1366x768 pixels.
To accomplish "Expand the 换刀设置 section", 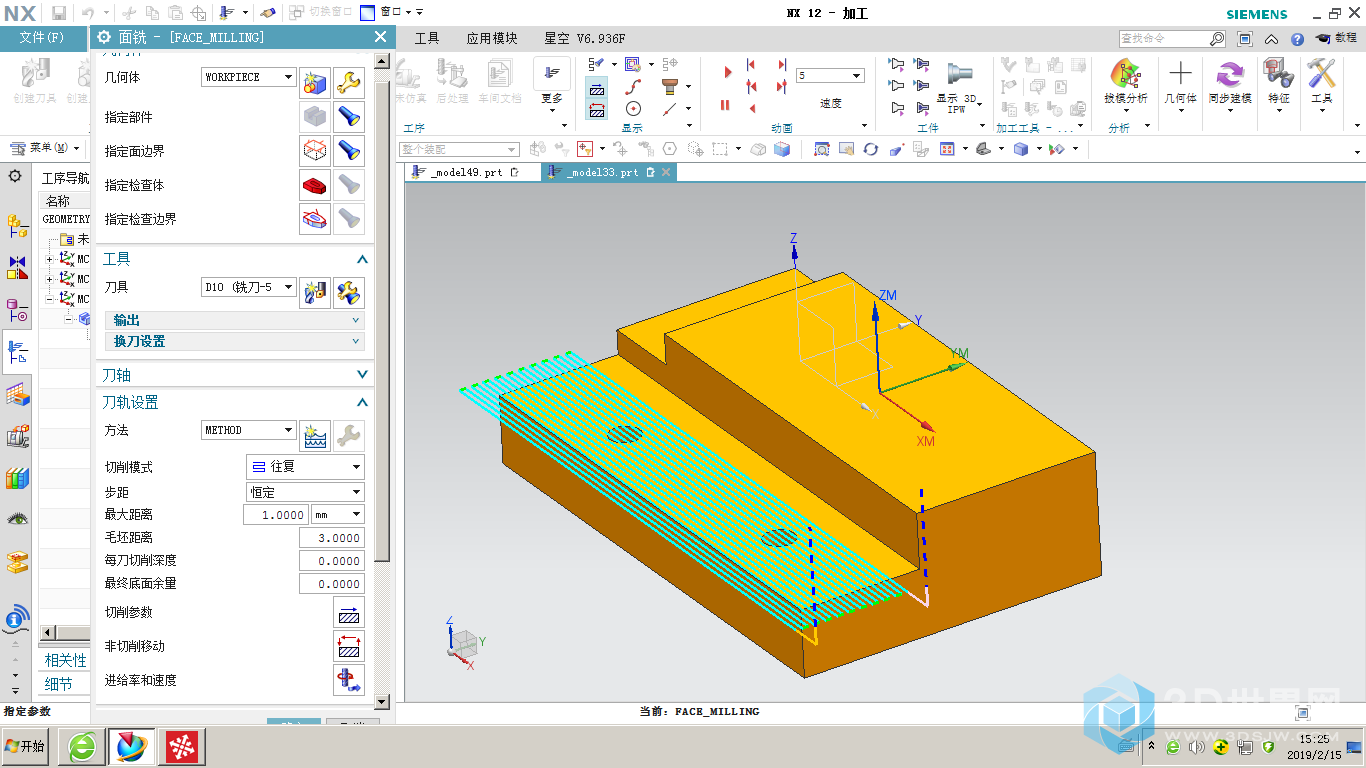I will pos(235,341).
